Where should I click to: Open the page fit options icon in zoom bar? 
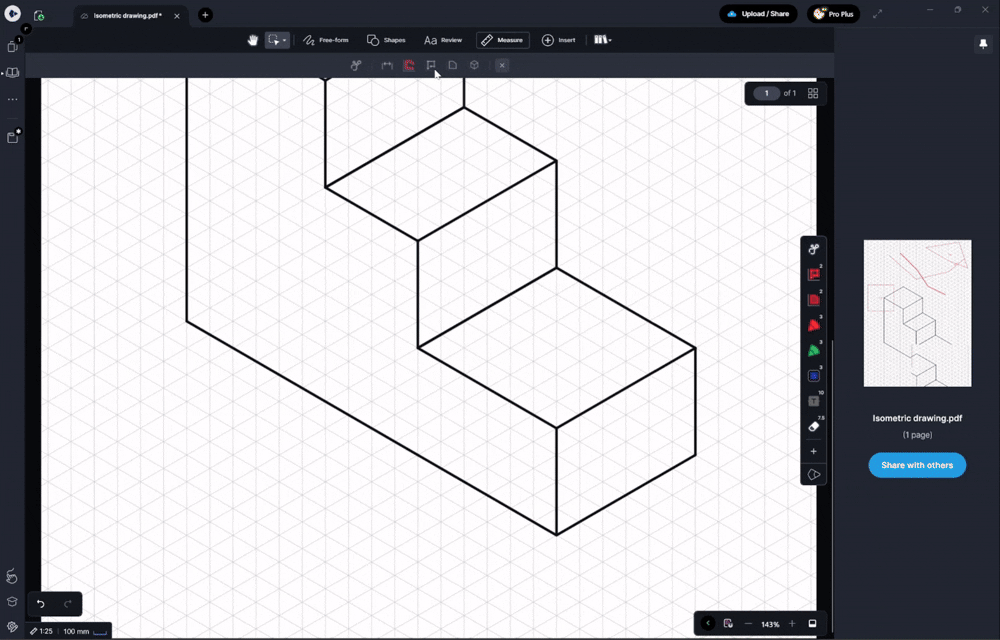point(728,623)
